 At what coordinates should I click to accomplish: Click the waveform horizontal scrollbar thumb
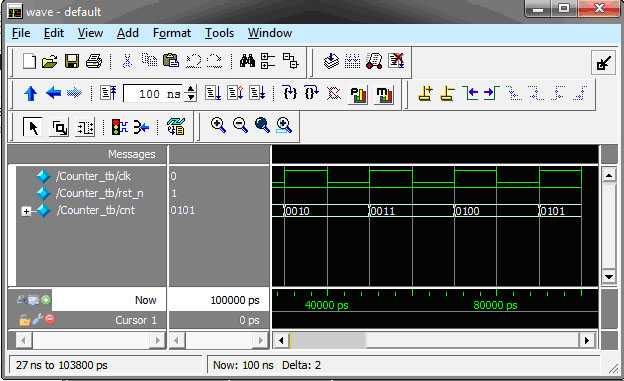pyautogui.click(x=328, y=340)
